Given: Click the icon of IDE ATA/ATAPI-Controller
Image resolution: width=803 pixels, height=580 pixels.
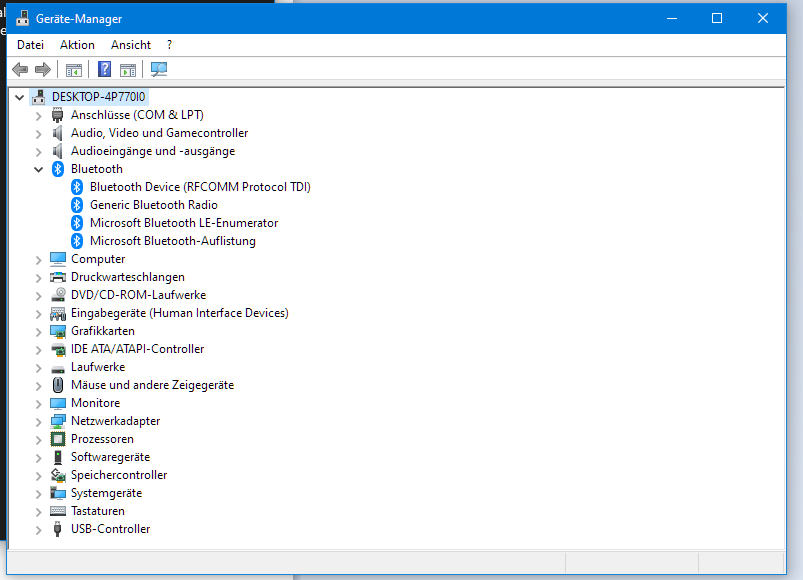Looking at the screenshot, I should 58,349.
